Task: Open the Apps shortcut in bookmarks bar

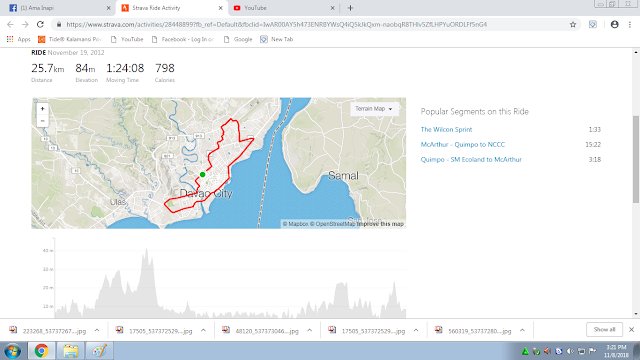Action: [18, 39]
